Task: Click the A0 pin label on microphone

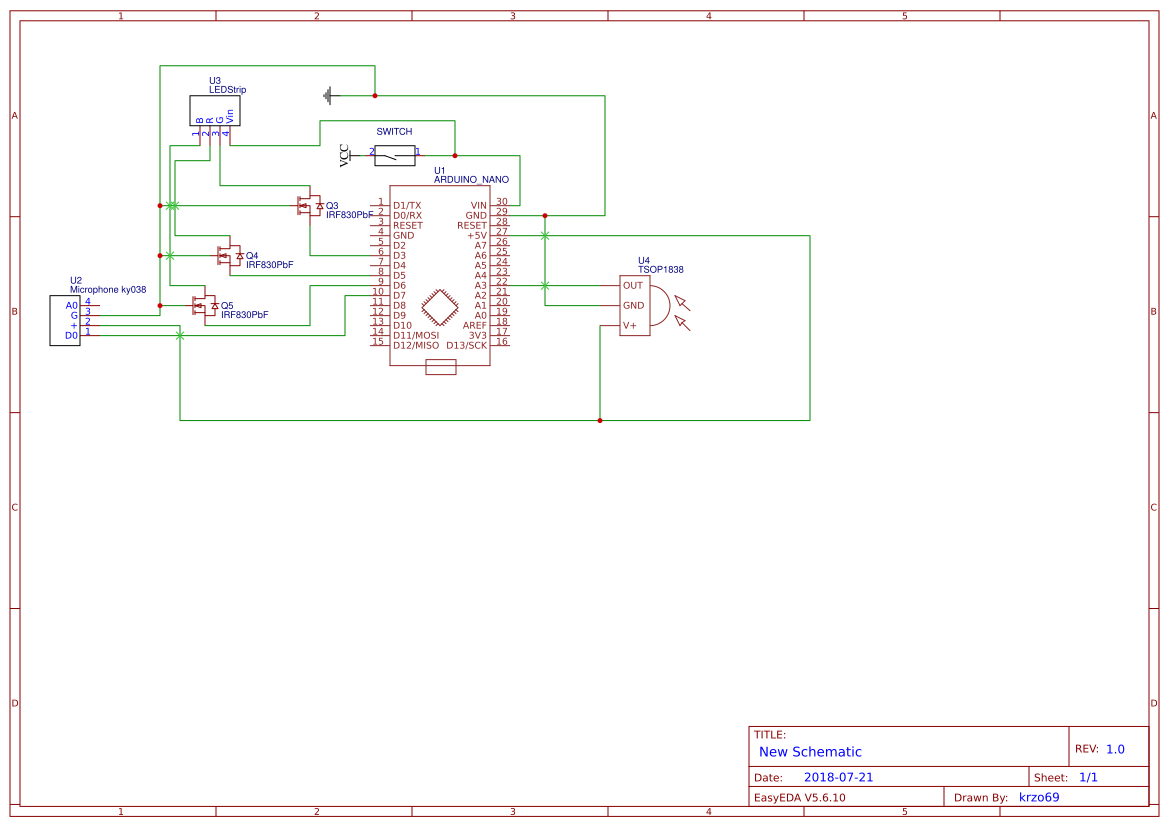Action: (x=72, y=306)
